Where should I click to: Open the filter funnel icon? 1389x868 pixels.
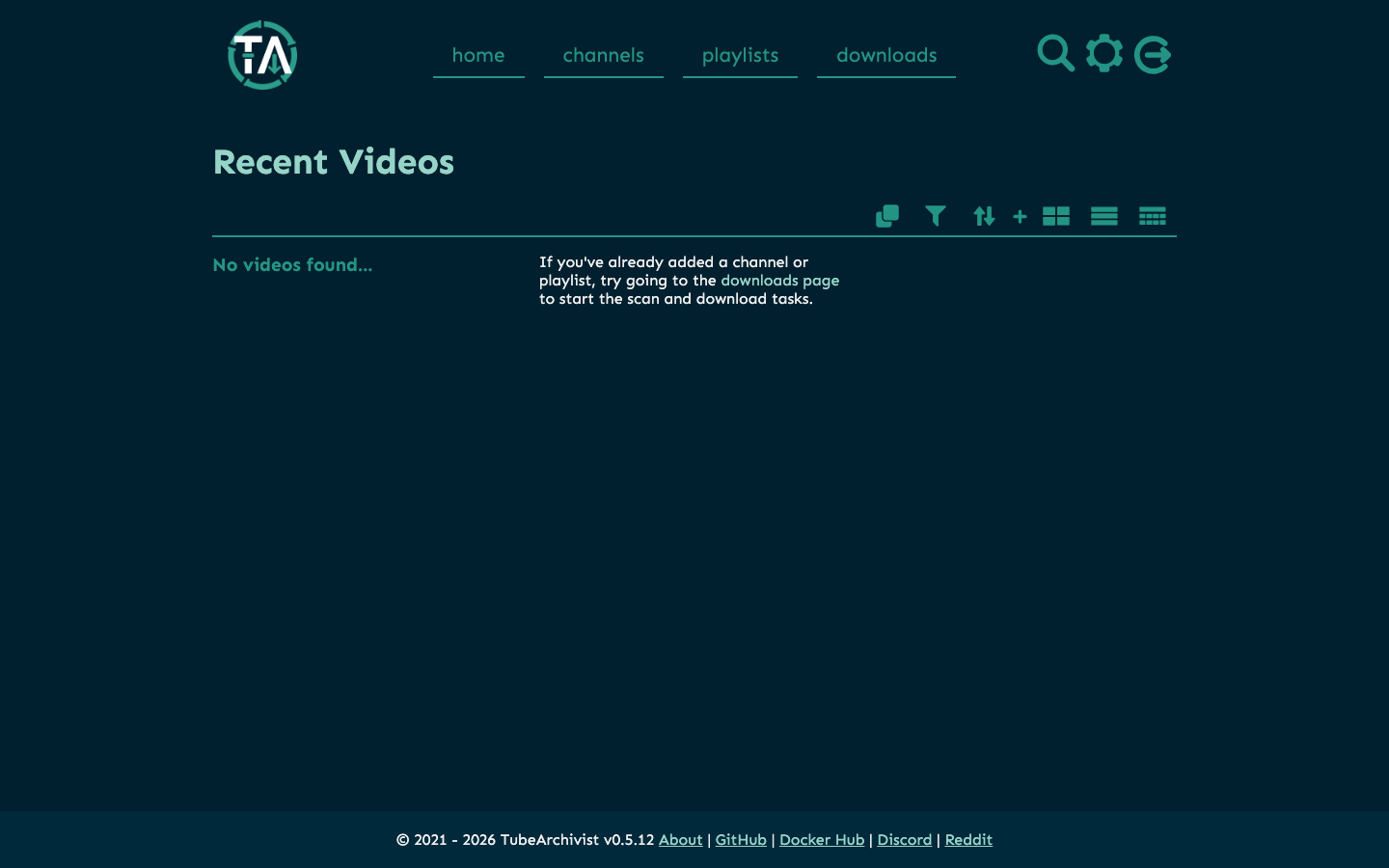pos(936,216)
